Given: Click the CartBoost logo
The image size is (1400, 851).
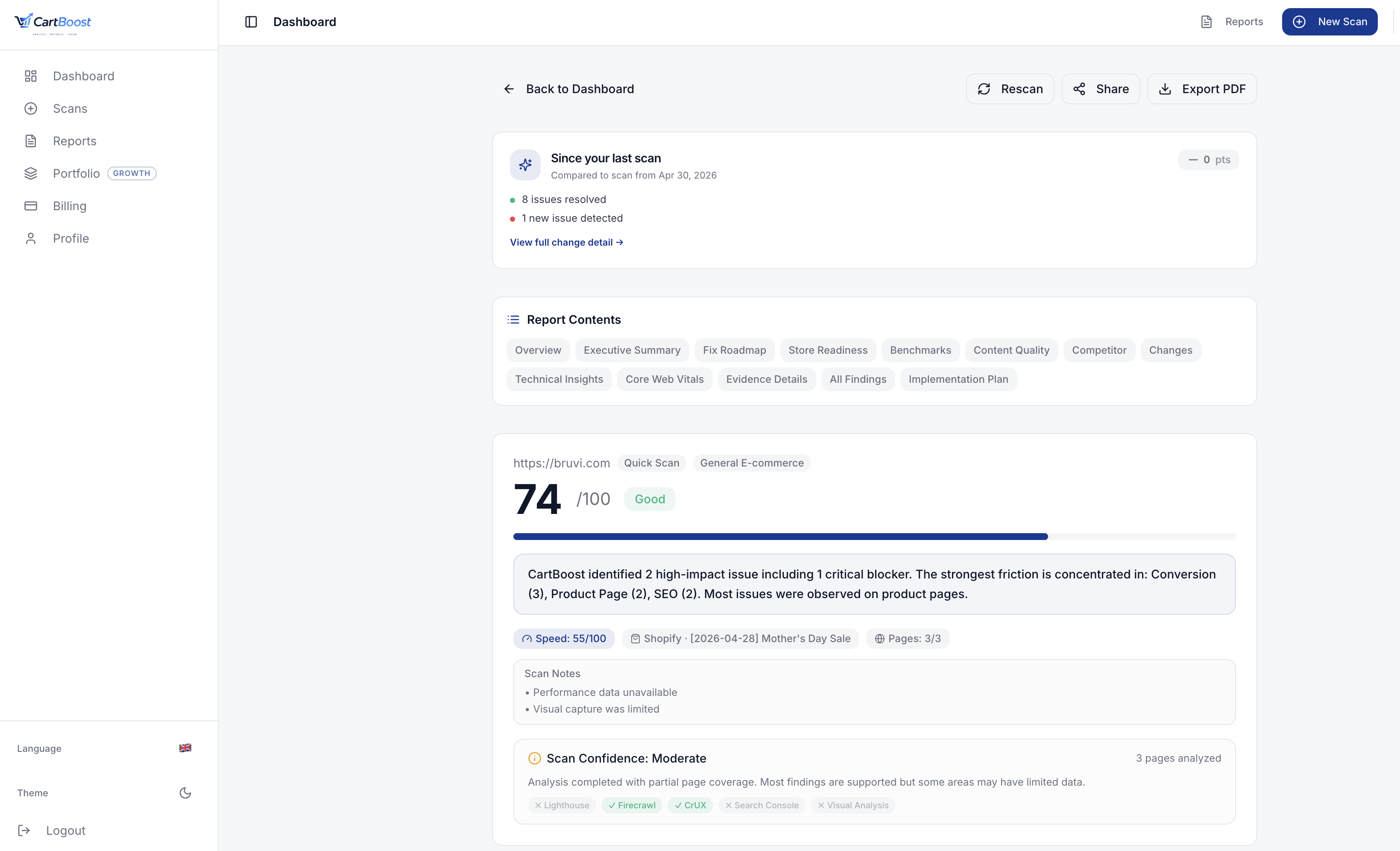Looking at the screenshot, I should pyautogui.click(x=52, y=23).
